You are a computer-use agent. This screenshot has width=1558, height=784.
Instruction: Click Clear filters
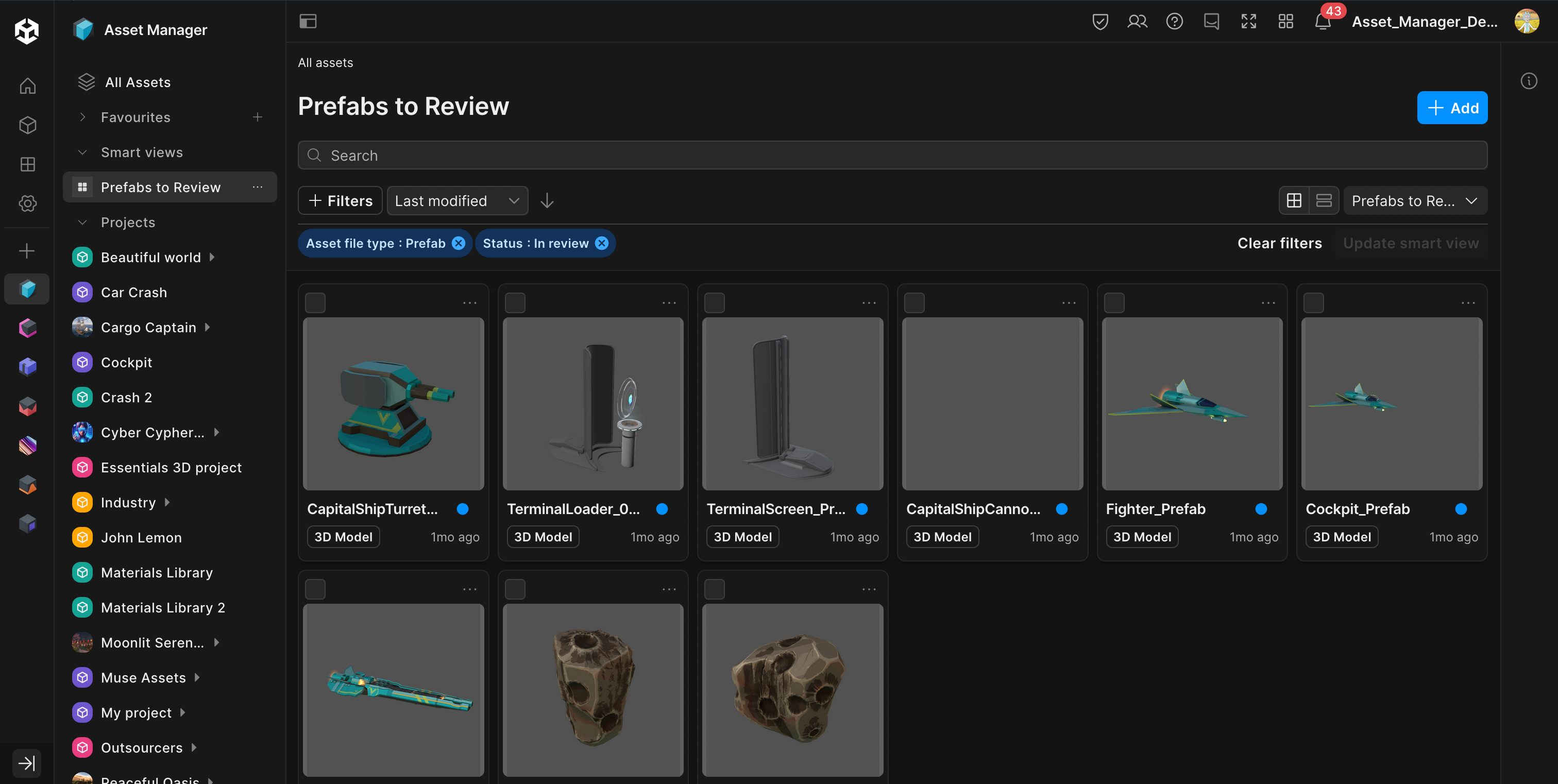point(1280,244)
